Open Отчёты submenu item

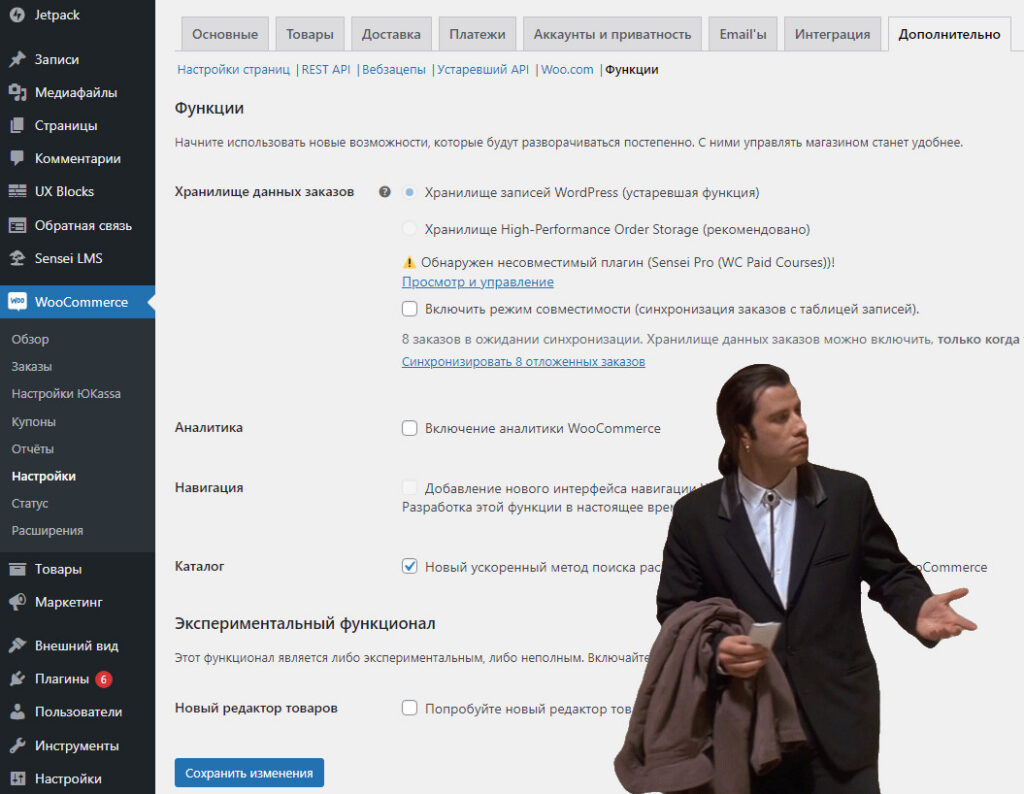click(x=33, y=449)
